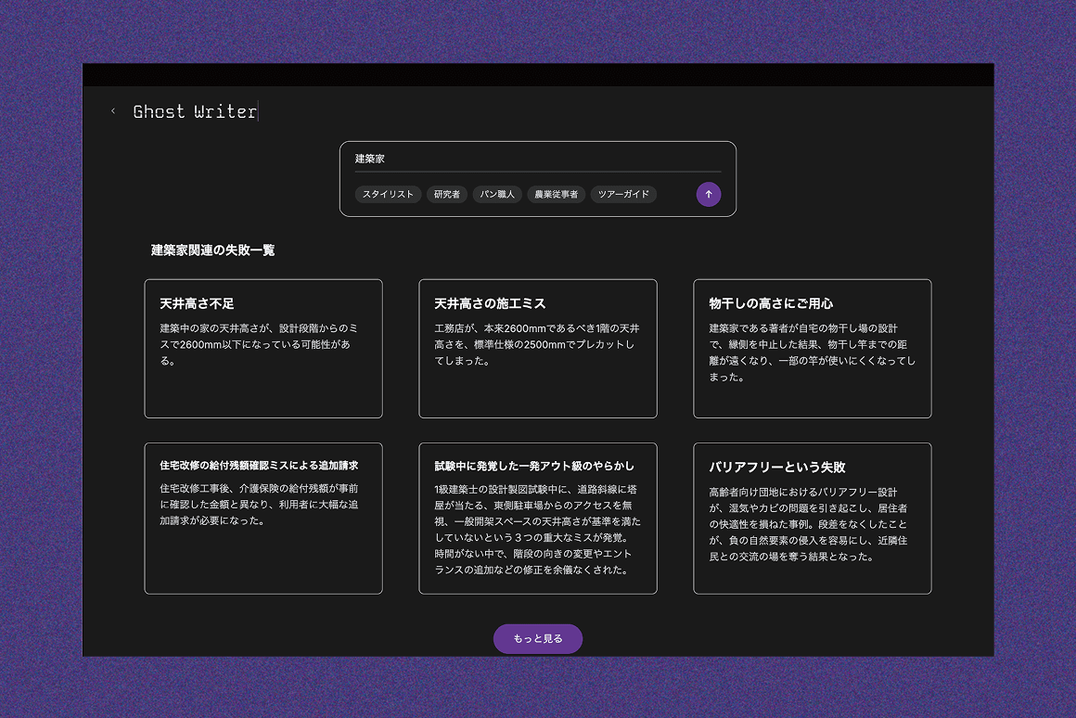Select the 研究者 suggestion chip

click(446, 194)
